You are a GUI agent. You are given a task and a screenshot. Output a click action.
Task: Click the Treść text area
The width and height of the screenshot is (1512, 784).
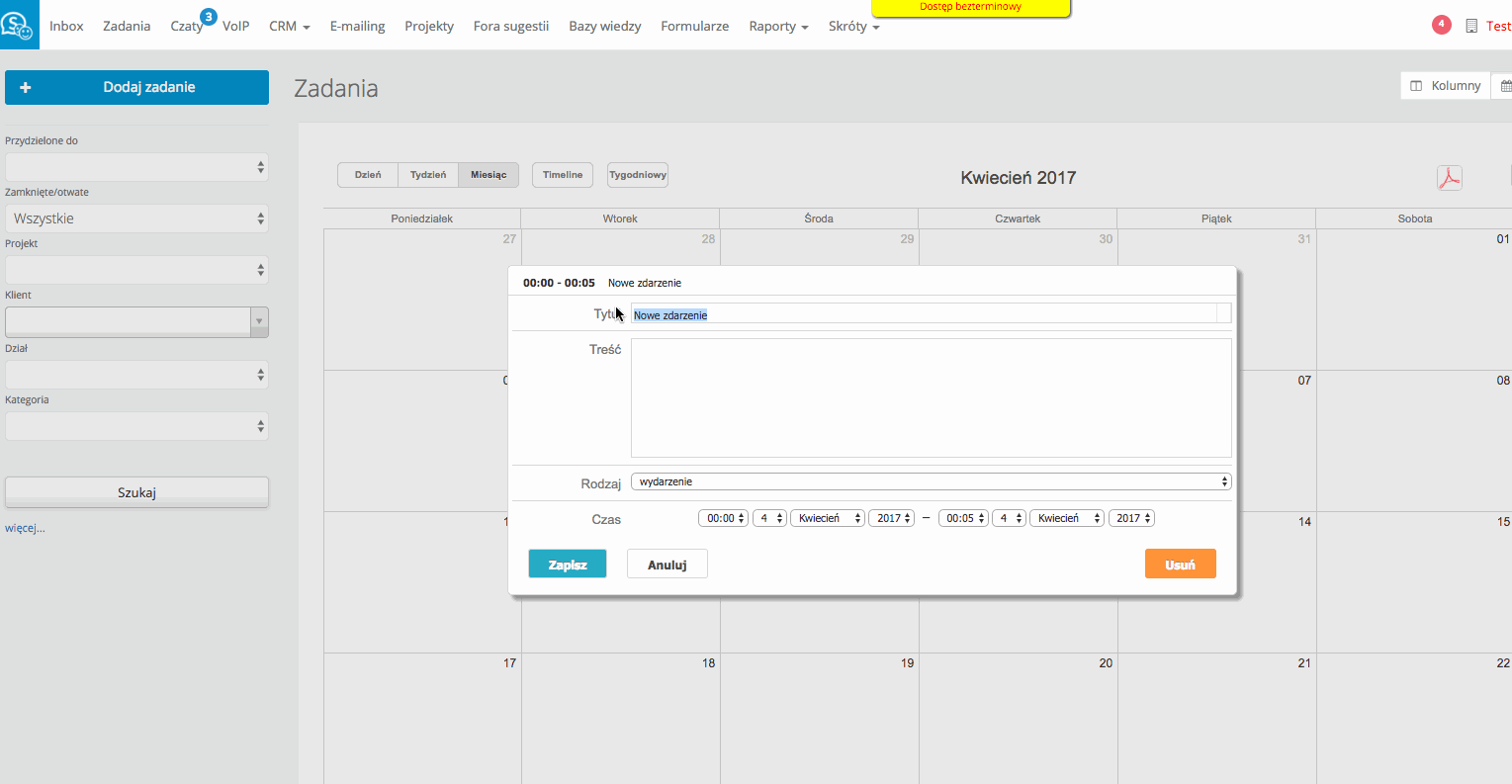[x=930, y=397]
